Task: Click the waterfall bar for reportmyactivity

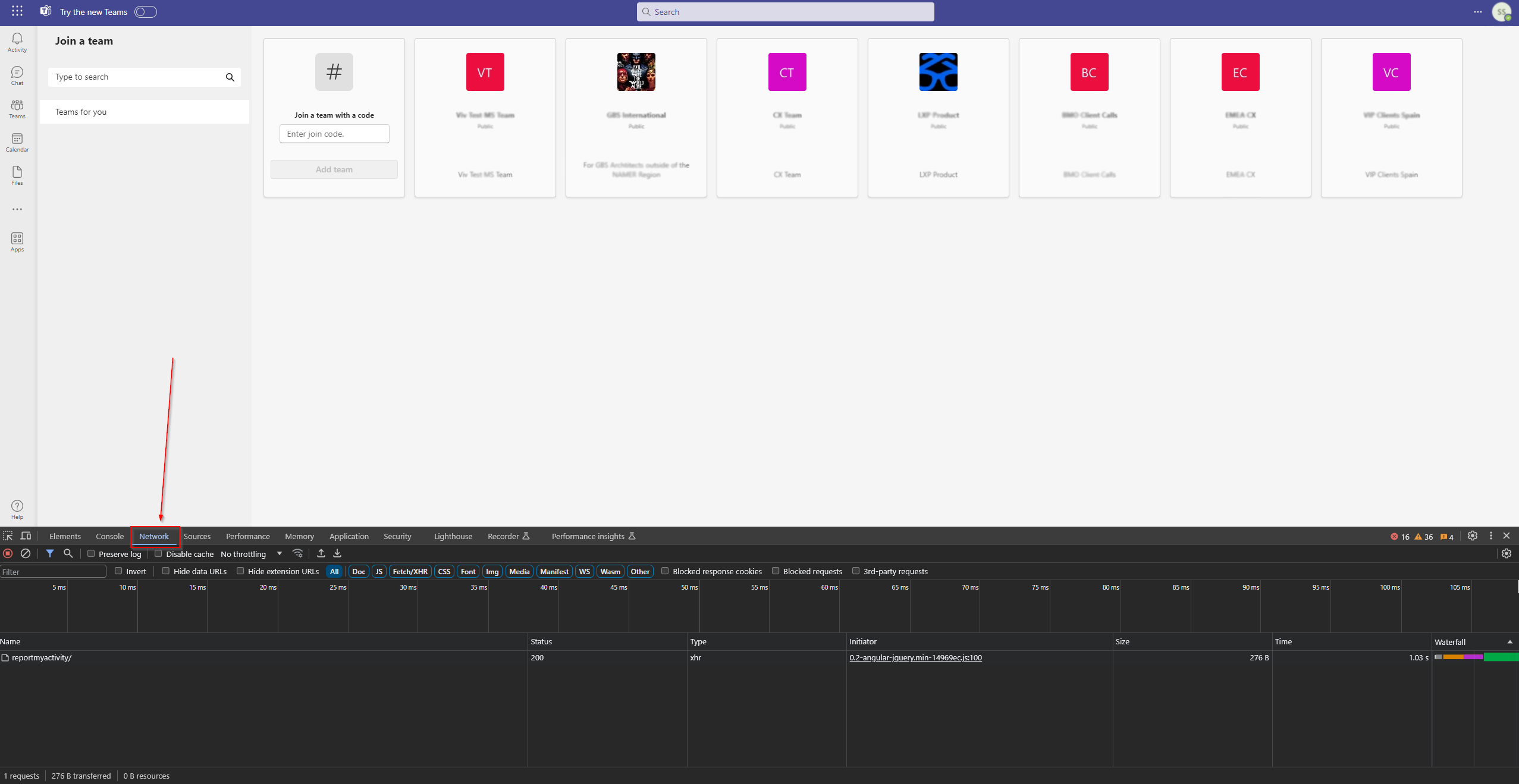Action: click(1476, 657)
